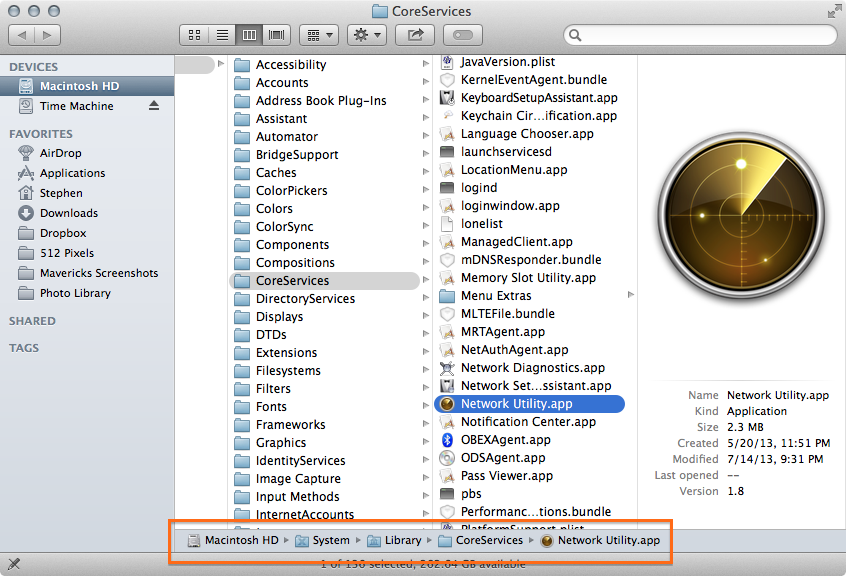Select the Network Utility.app radar icon in list
The height and width of the screenshot is (576, 846).
(x=447, y=404)
